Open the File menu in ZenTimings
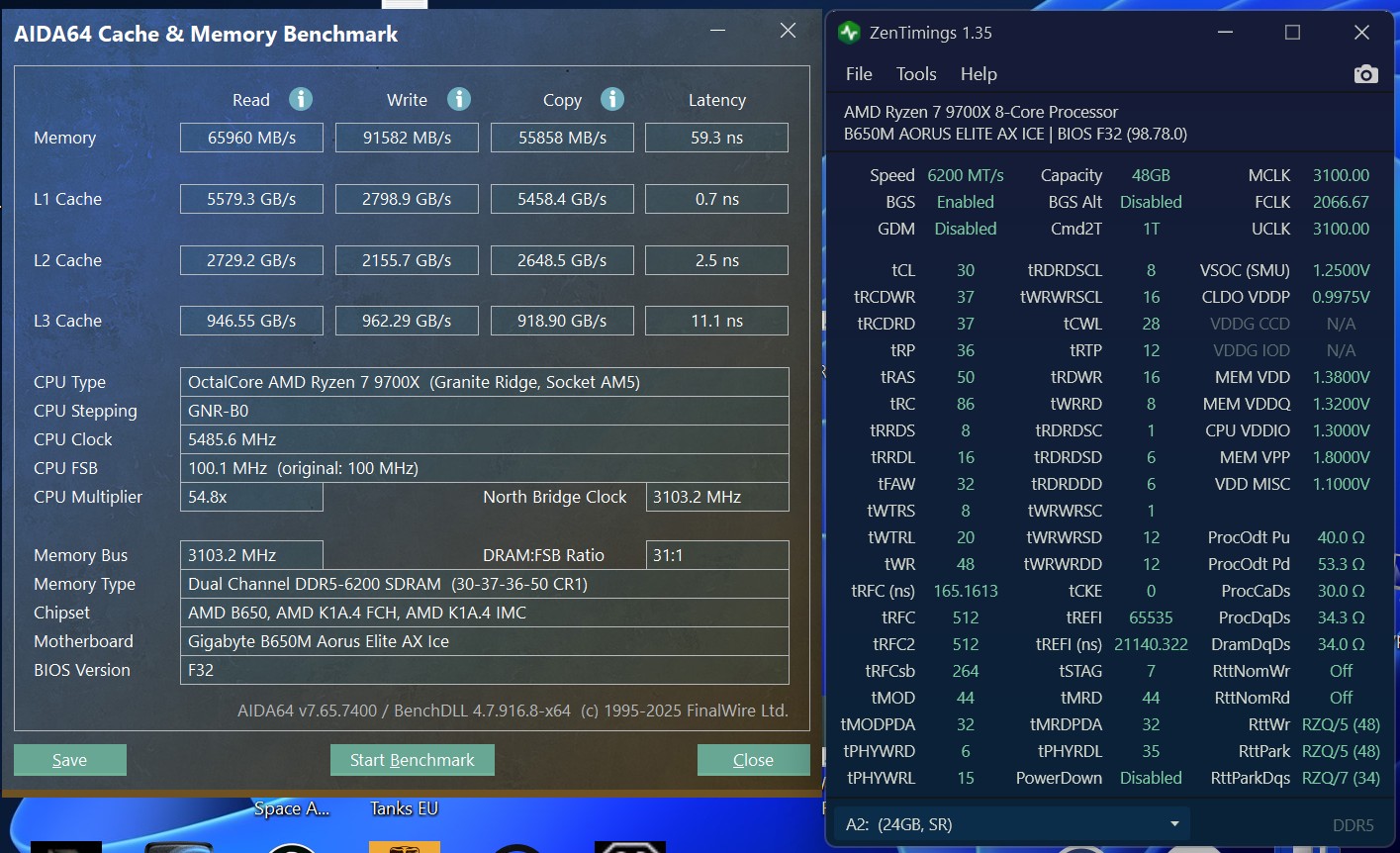1400x853 pixels. [859, 74]
